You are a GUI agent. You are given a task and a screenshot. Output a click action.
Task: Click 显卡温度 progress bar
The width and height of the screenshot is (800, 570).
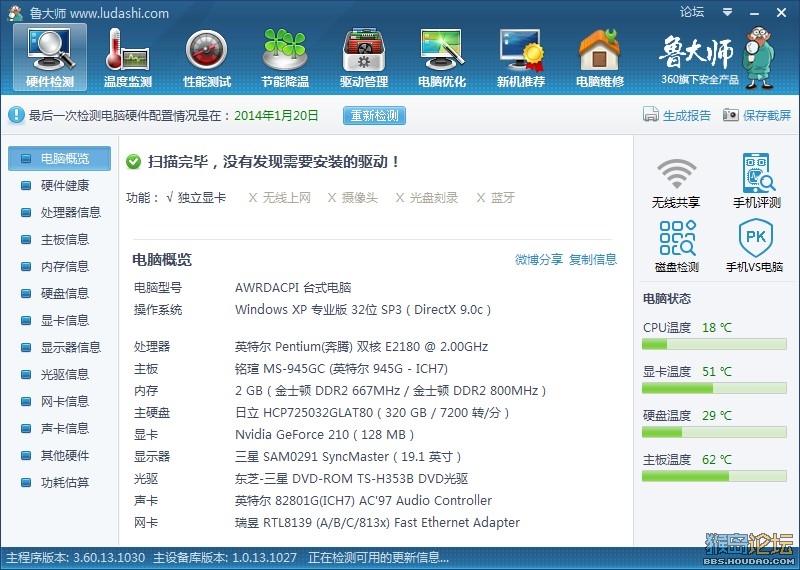coord(714,388)
